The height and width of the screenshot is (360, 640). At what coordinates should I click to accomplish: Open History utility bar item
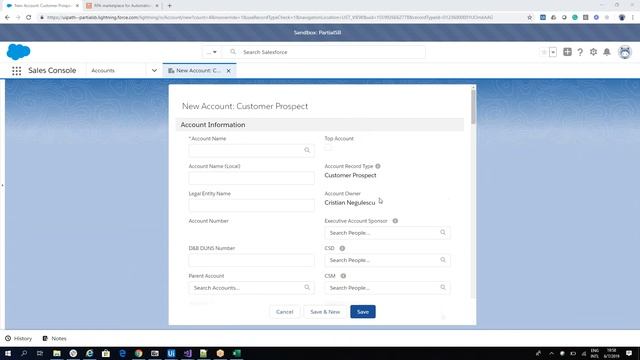(18, 338)
